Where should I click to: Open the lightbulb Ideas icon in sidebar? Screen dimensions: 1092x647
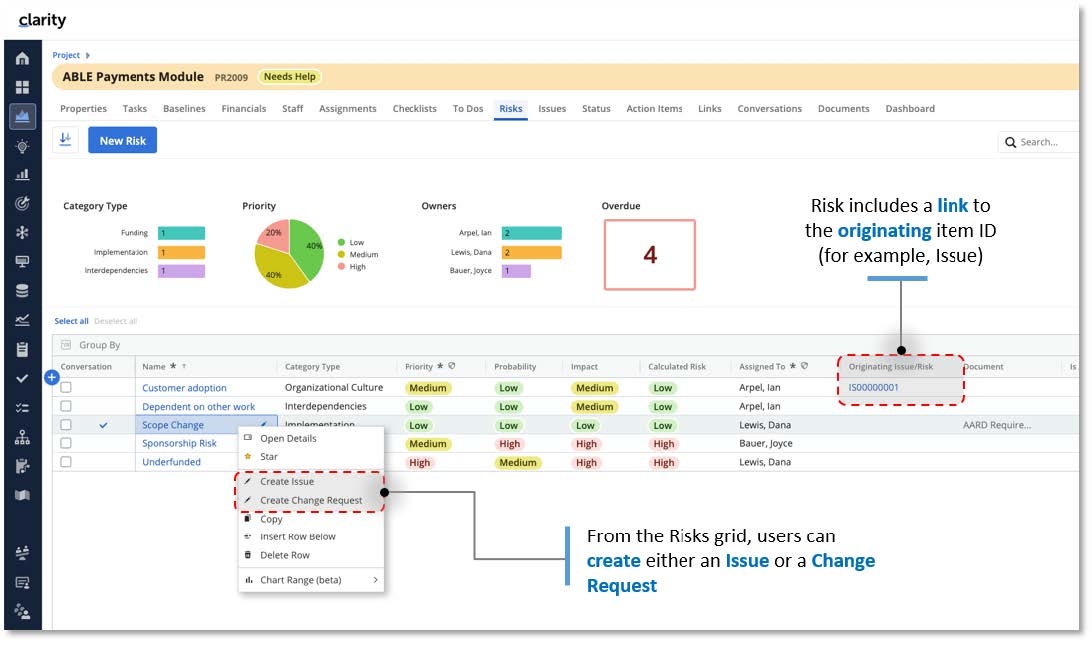tap(22, 146)
